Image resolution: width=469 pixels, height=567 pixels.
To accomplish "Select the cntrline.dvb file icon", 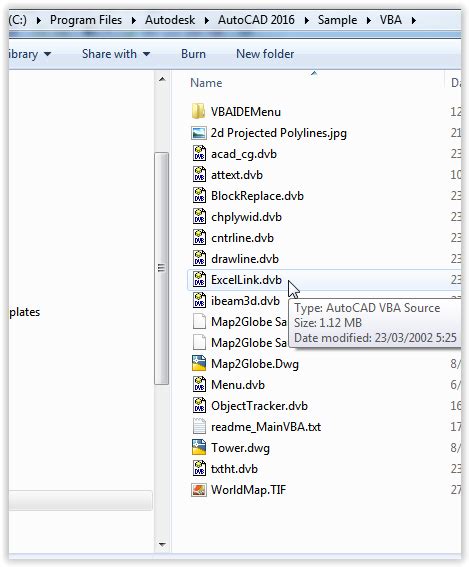I will [199, 237].
